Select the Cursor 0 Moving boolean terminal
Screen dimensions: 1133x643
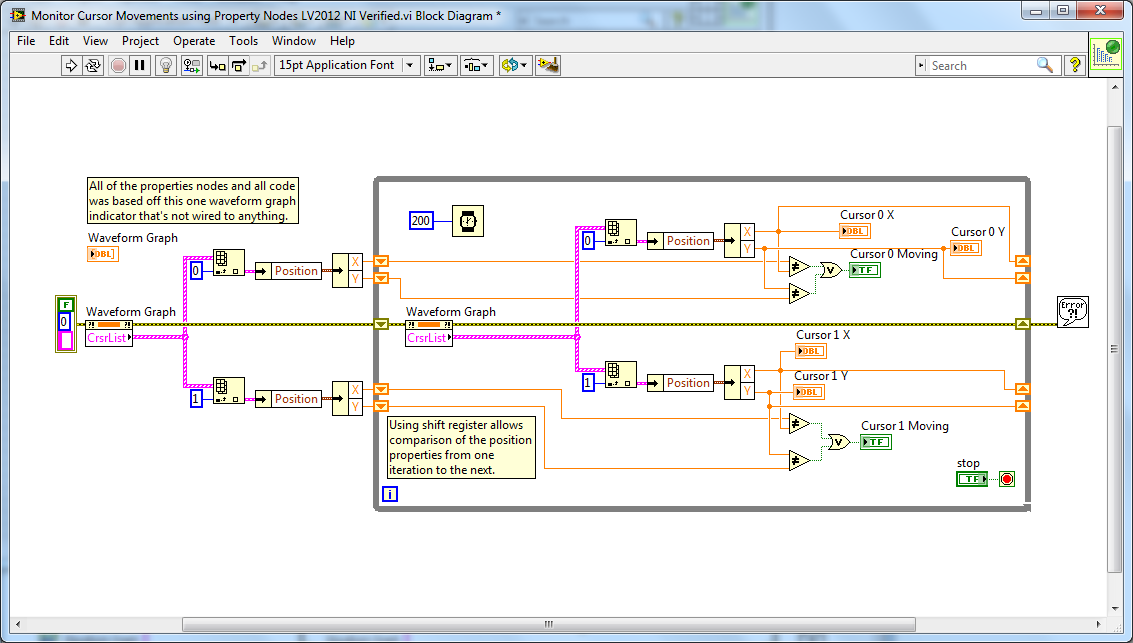click(x=865, y=270)
